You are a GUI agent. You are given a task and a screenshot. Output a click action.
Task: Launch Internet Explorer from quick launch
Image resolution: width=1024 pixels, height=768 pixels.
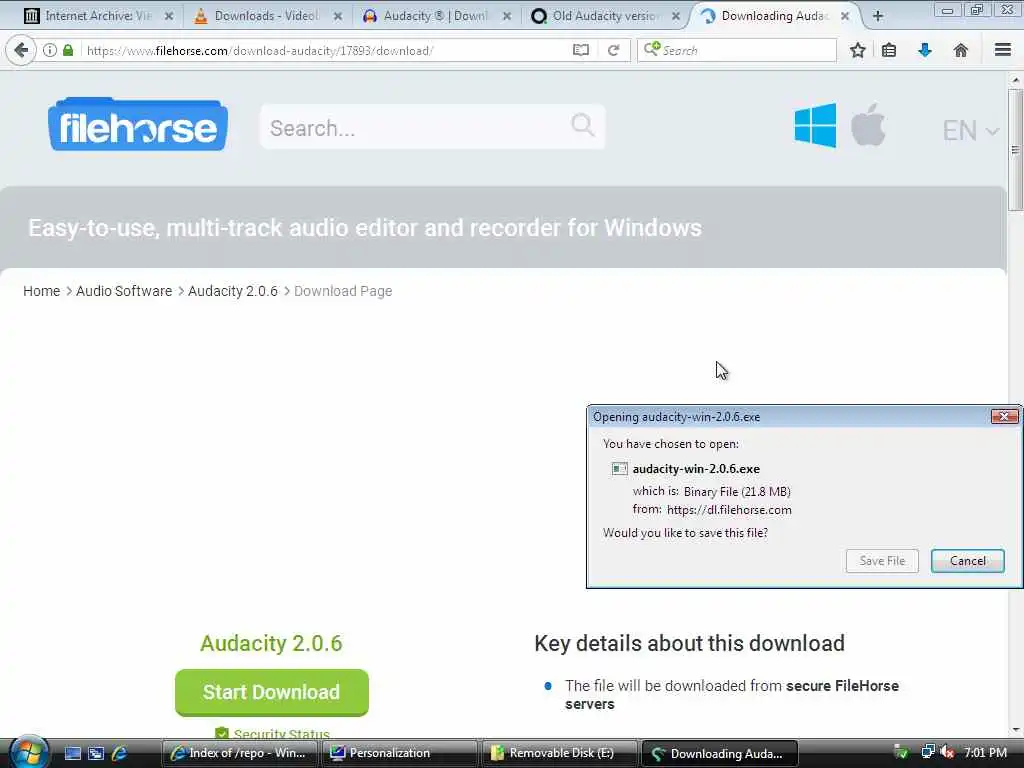pos(120,754)
